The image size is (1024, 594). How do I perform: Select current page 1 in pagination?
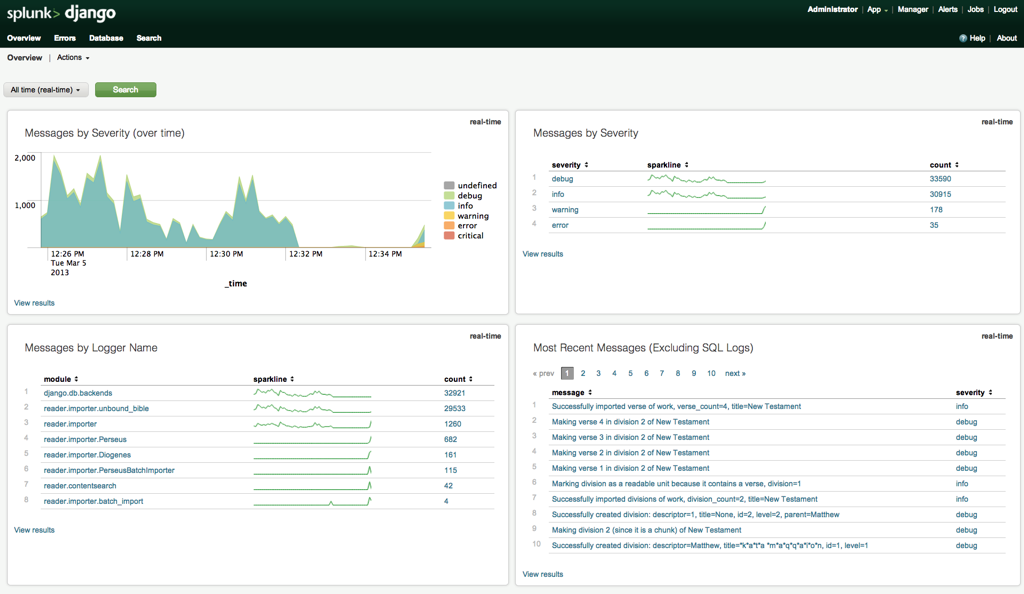(x=567, y=373)
